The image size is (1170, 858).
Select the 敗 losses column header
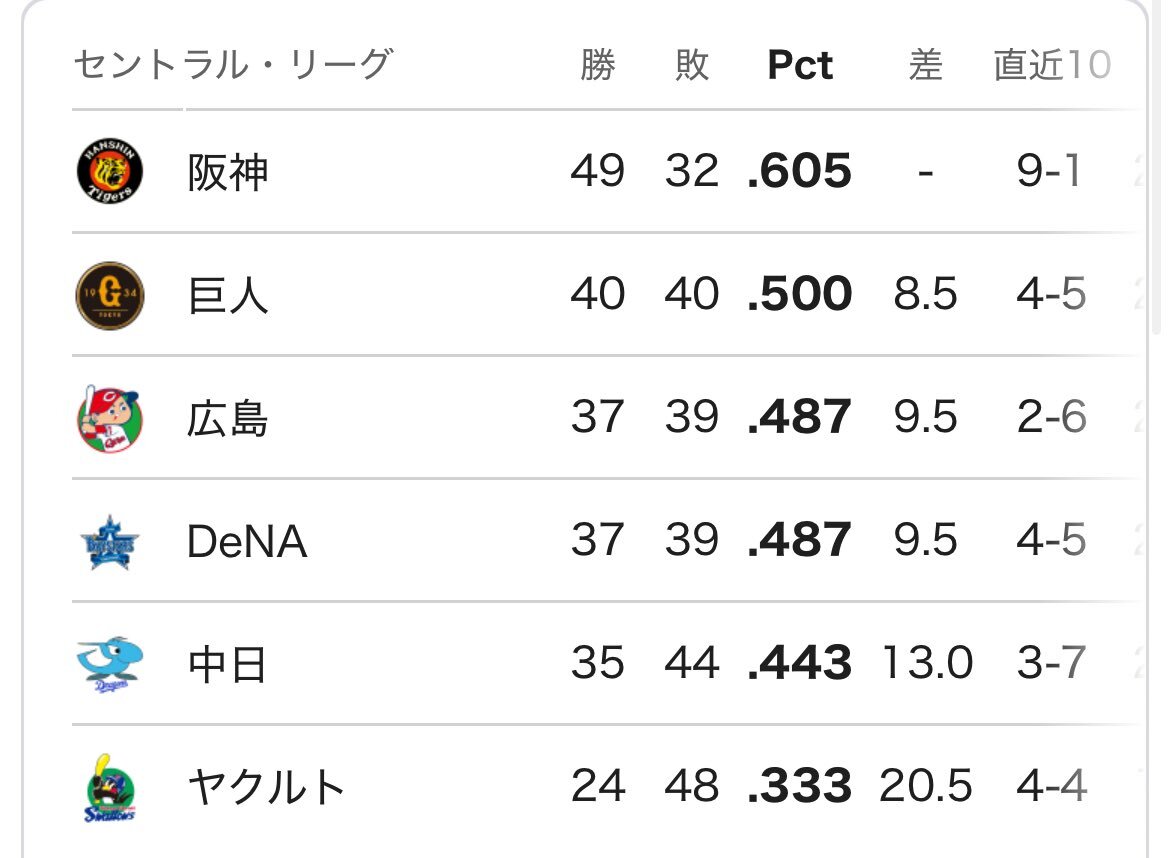coord(692,65)
